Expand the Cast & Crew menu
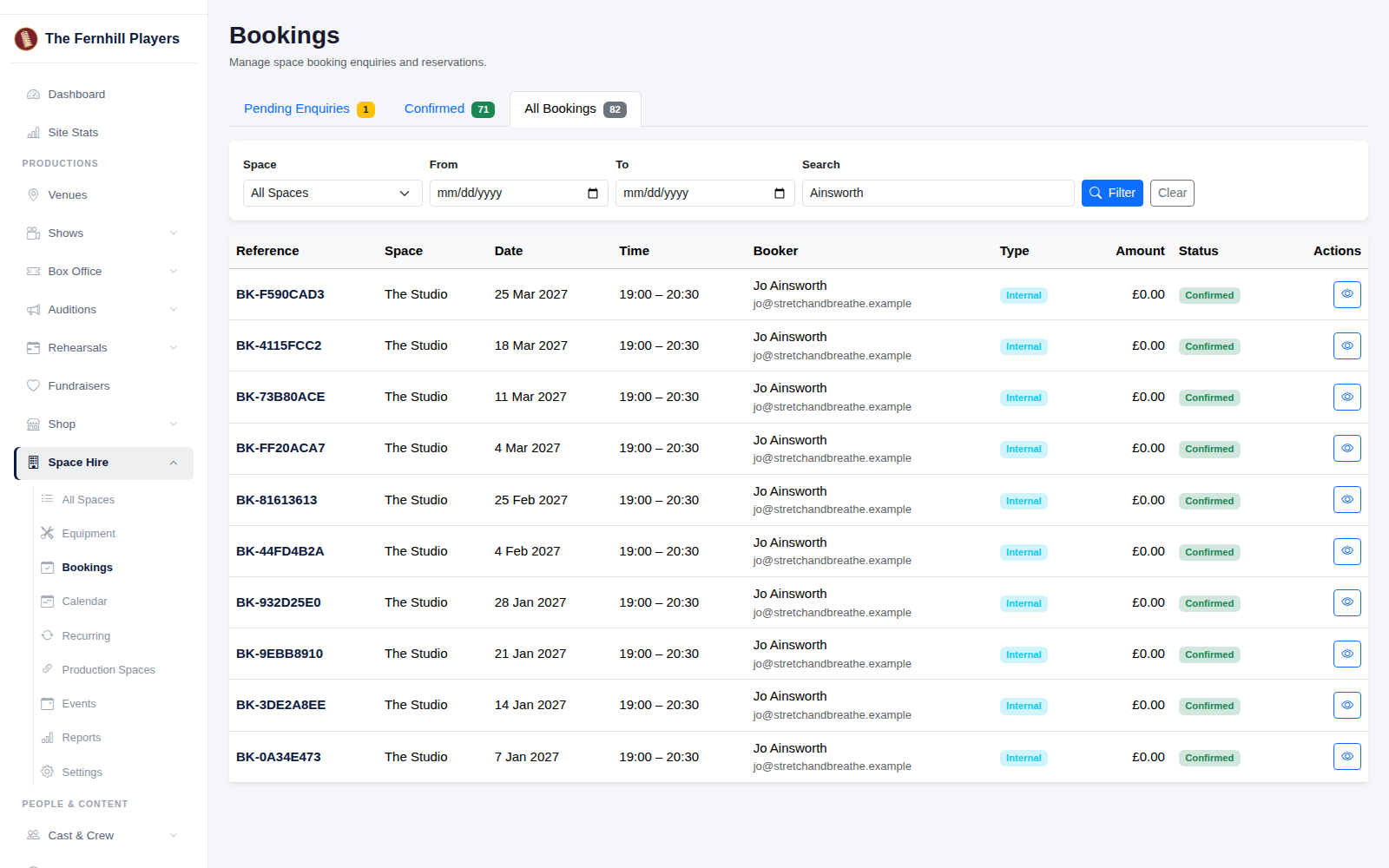Viewport: 1389px width, 868px height. click(103, 836)
